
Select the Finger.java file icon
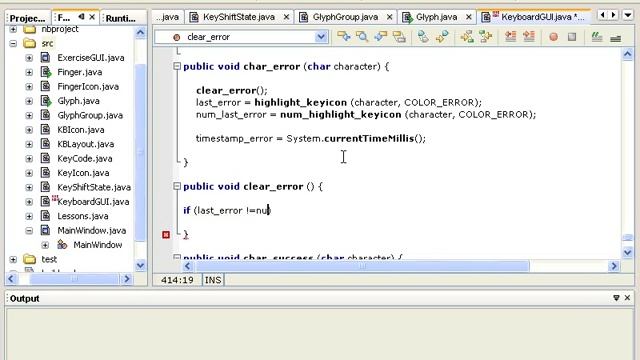tap(46, 72)
